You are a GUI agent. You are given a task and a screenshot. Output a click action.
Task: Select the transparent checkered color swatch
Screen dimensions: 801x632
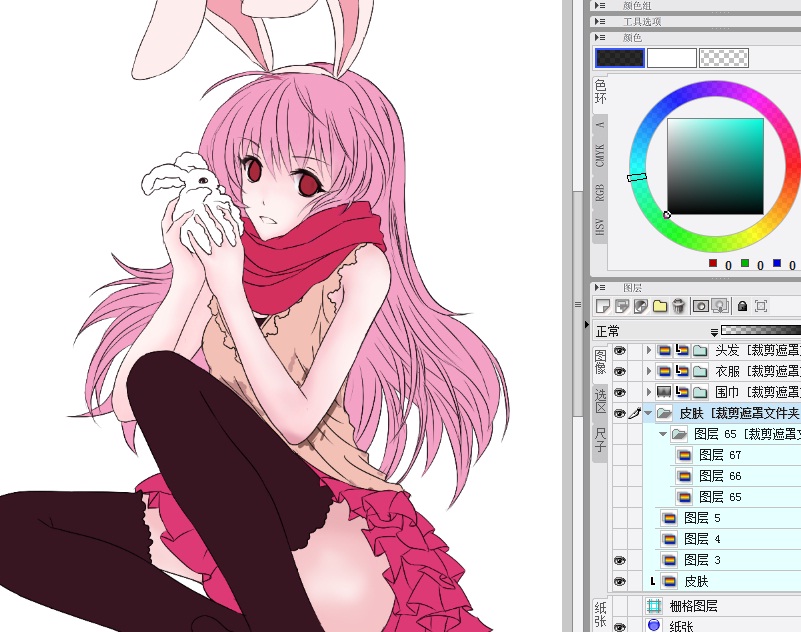coord(724,58)
